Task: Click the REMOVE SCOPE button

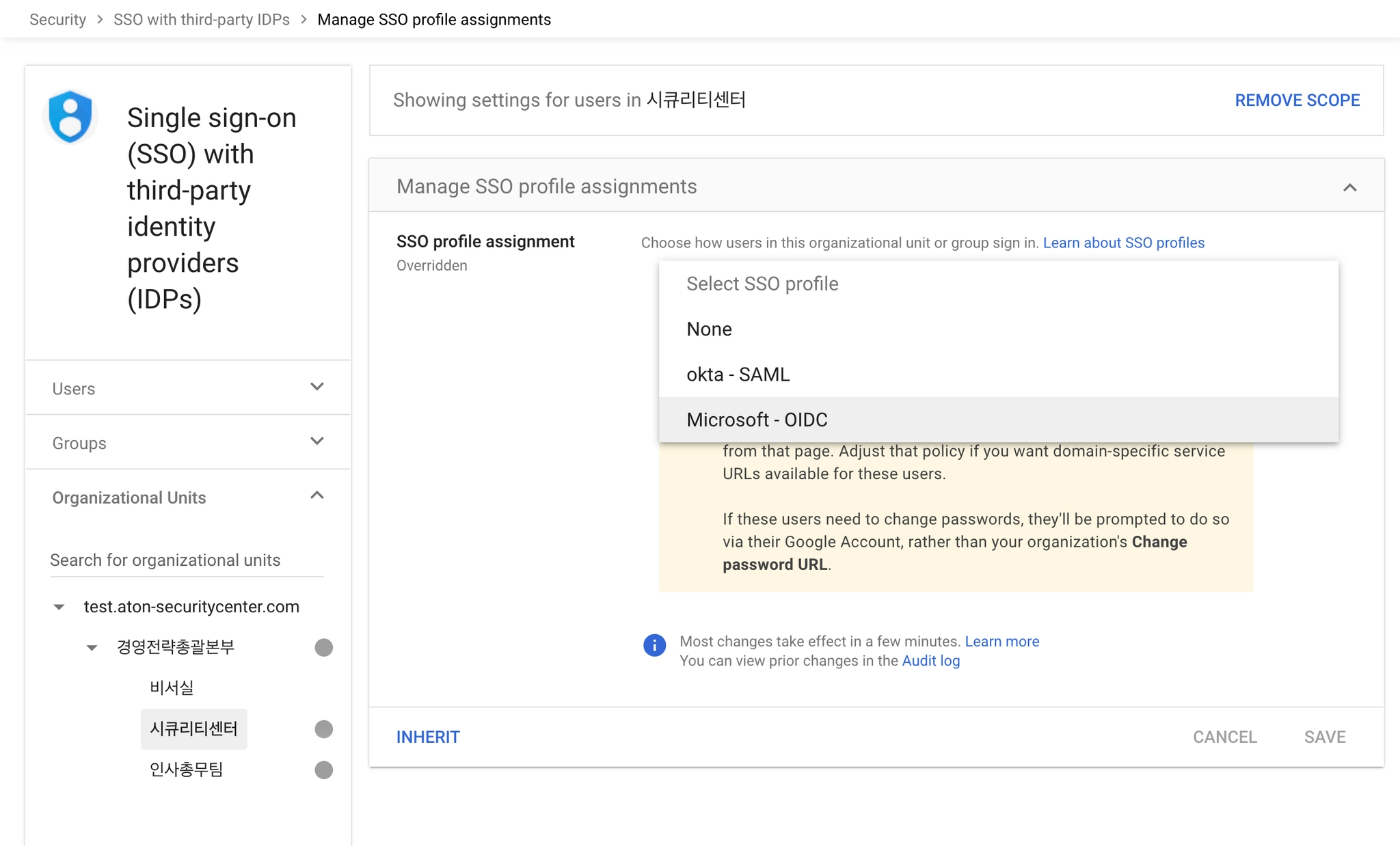Action: 1297,100
